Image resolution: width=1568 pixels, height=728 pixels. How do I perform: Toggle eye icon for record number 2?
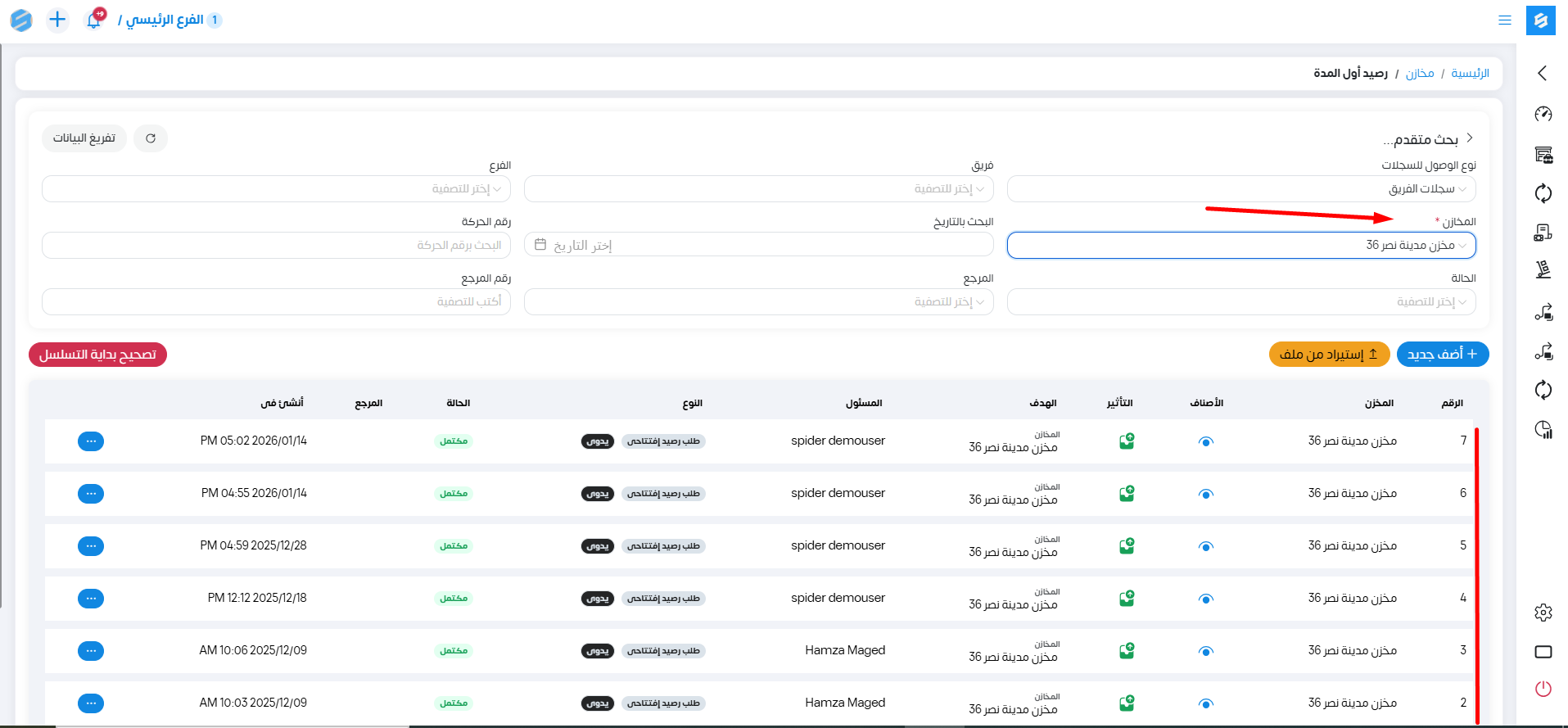(1205, 703)
